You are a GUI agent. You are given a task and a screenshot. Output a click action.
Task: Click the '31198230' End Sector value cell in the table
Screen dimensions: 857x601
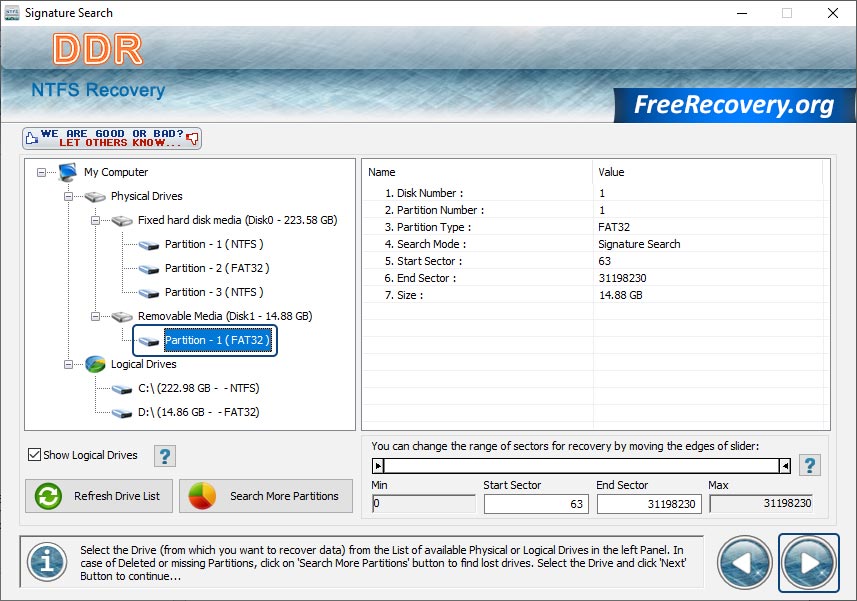pos(622,278)
